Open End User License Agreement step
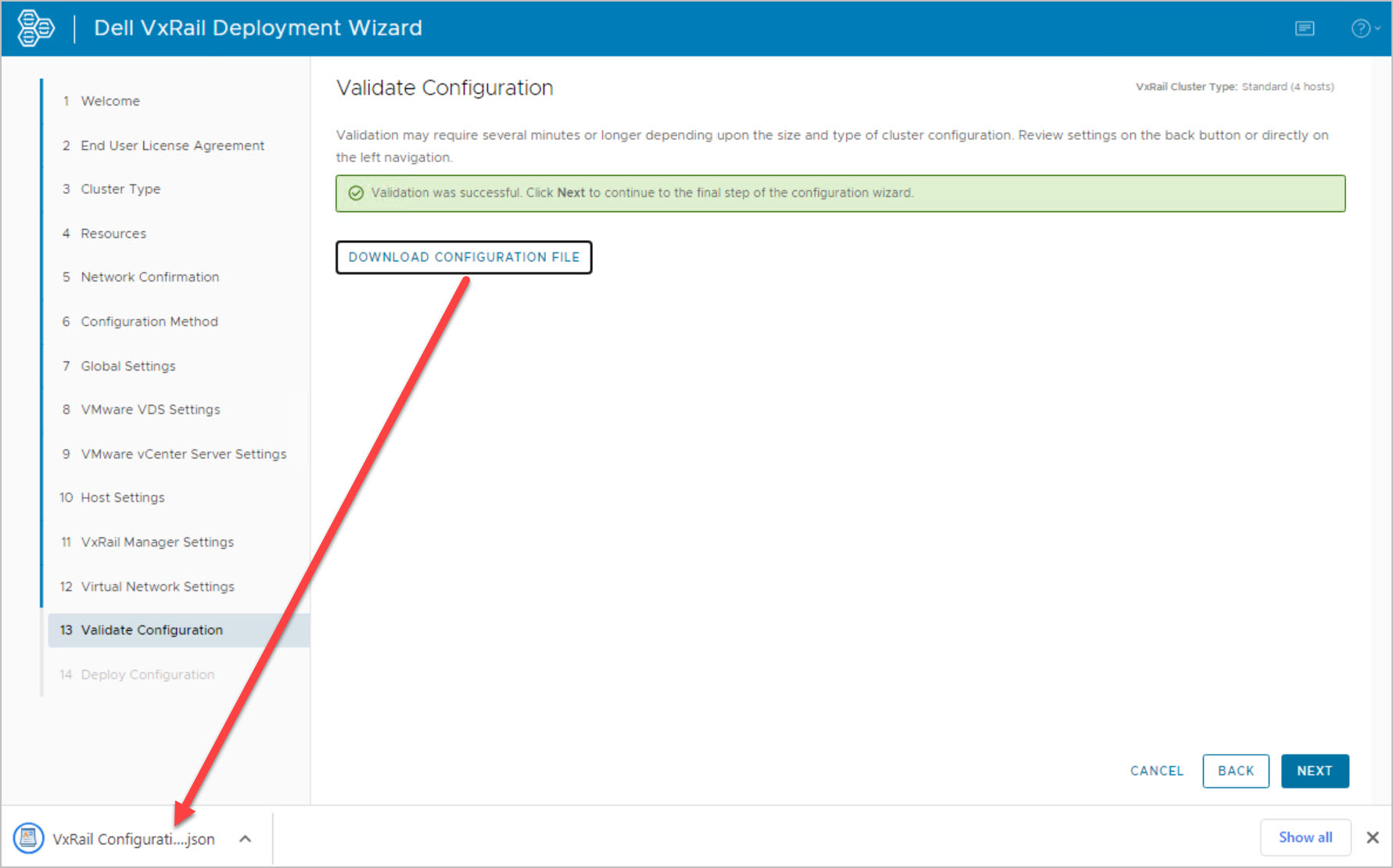This screenshot has width=1393, height=868. (173, 145)
